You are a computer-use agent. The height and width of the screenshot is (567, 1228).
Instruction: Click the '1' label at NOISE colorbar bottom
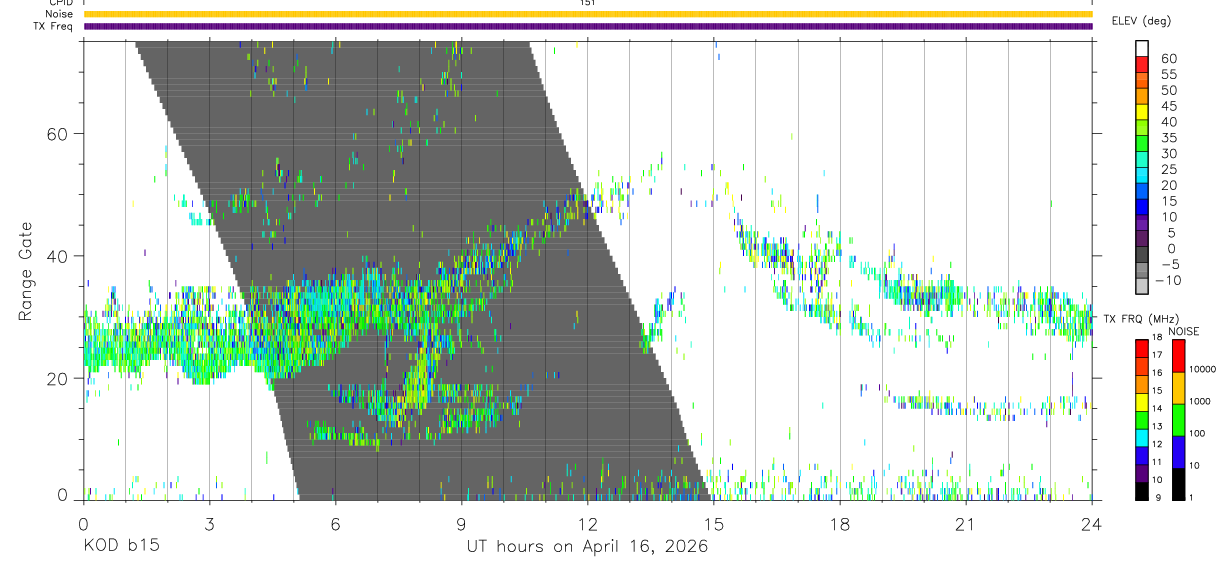point(1193,497)
